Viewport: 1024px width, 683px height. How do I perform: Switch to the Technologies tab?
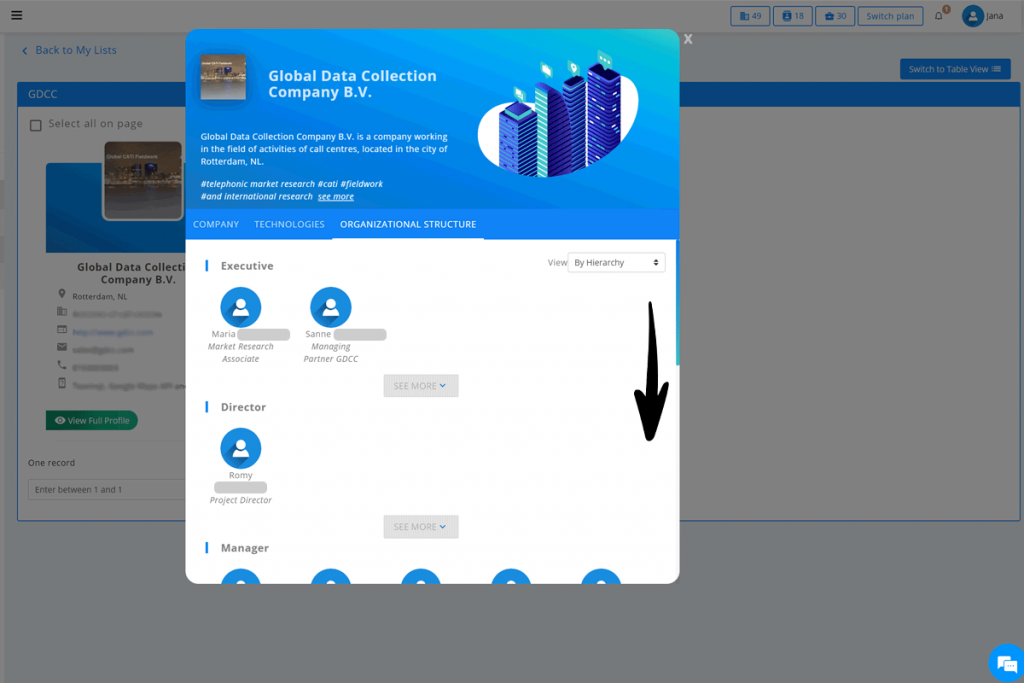point(289,224)
